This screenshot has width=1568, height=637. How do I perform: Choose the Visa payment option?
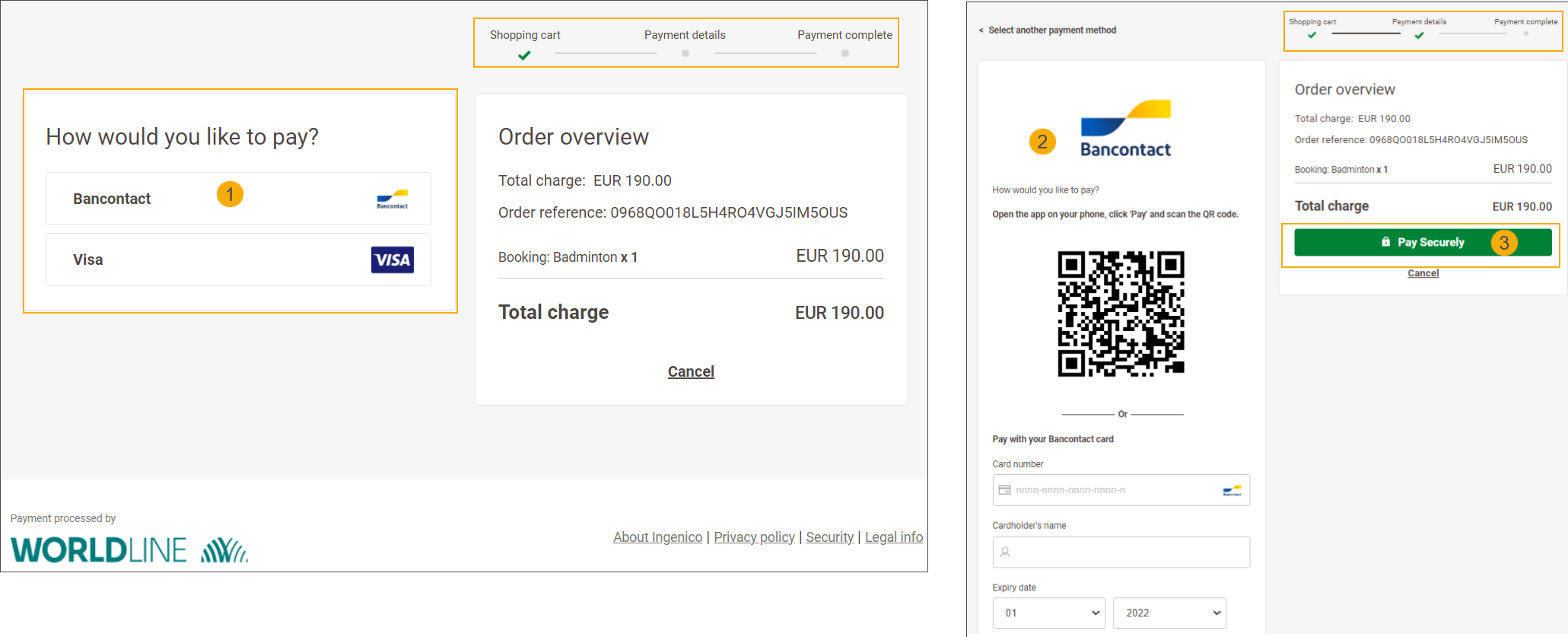pos(238,260)
